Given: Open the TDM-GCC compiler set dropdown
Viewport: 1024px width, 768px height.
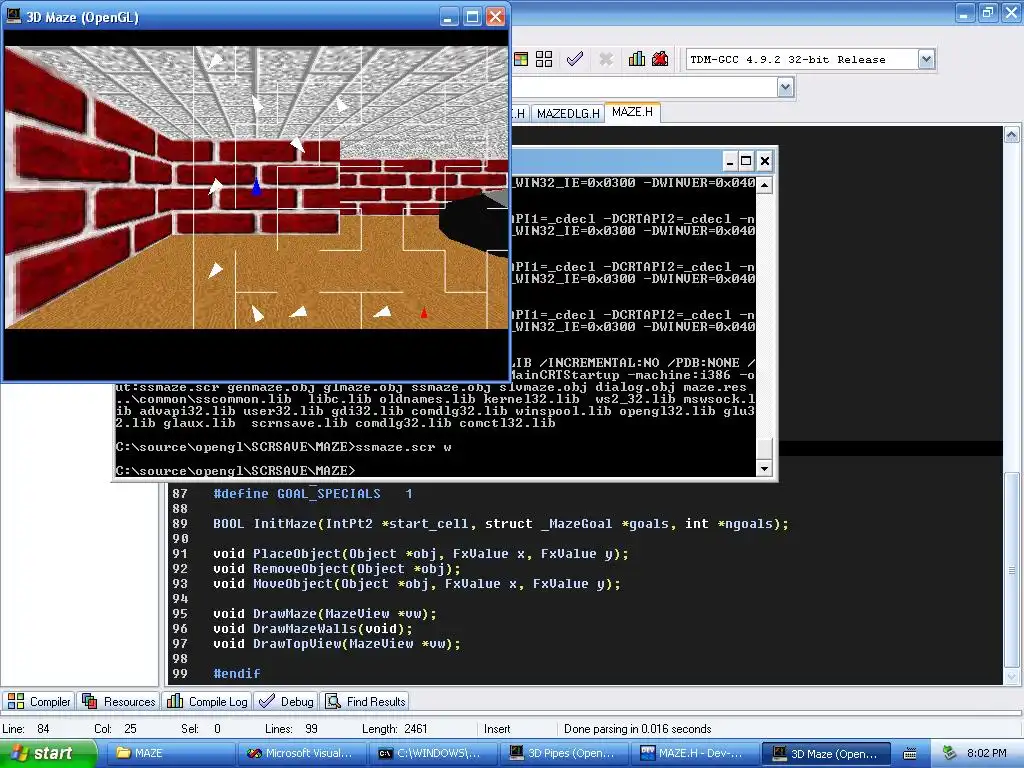Looking at the screenshot, I should (925, 59).
